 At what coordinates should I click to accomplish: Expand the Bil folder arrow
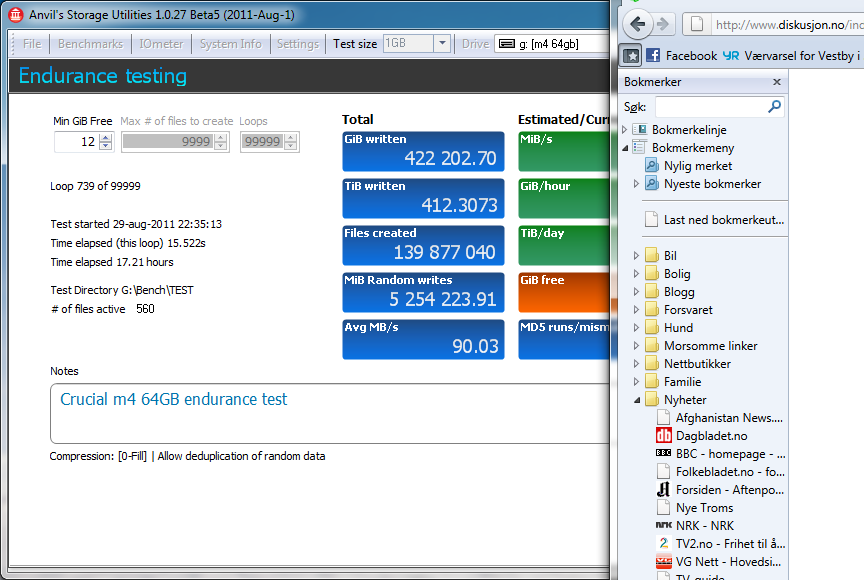tap(636, 256)
